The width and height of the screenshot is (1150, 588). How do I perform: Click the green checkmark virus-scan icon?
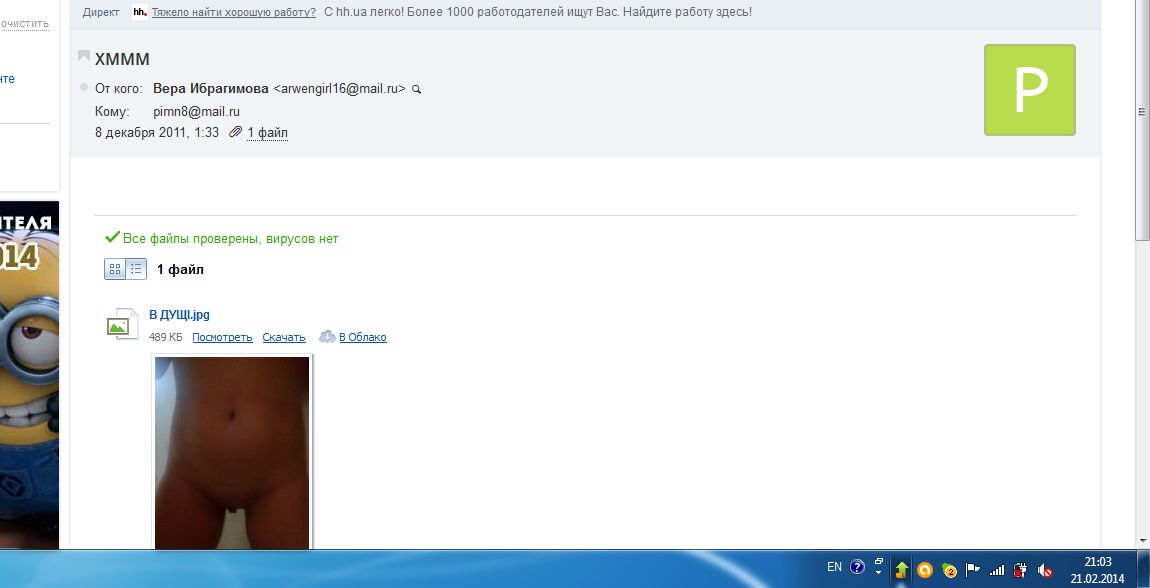(112, 237)
